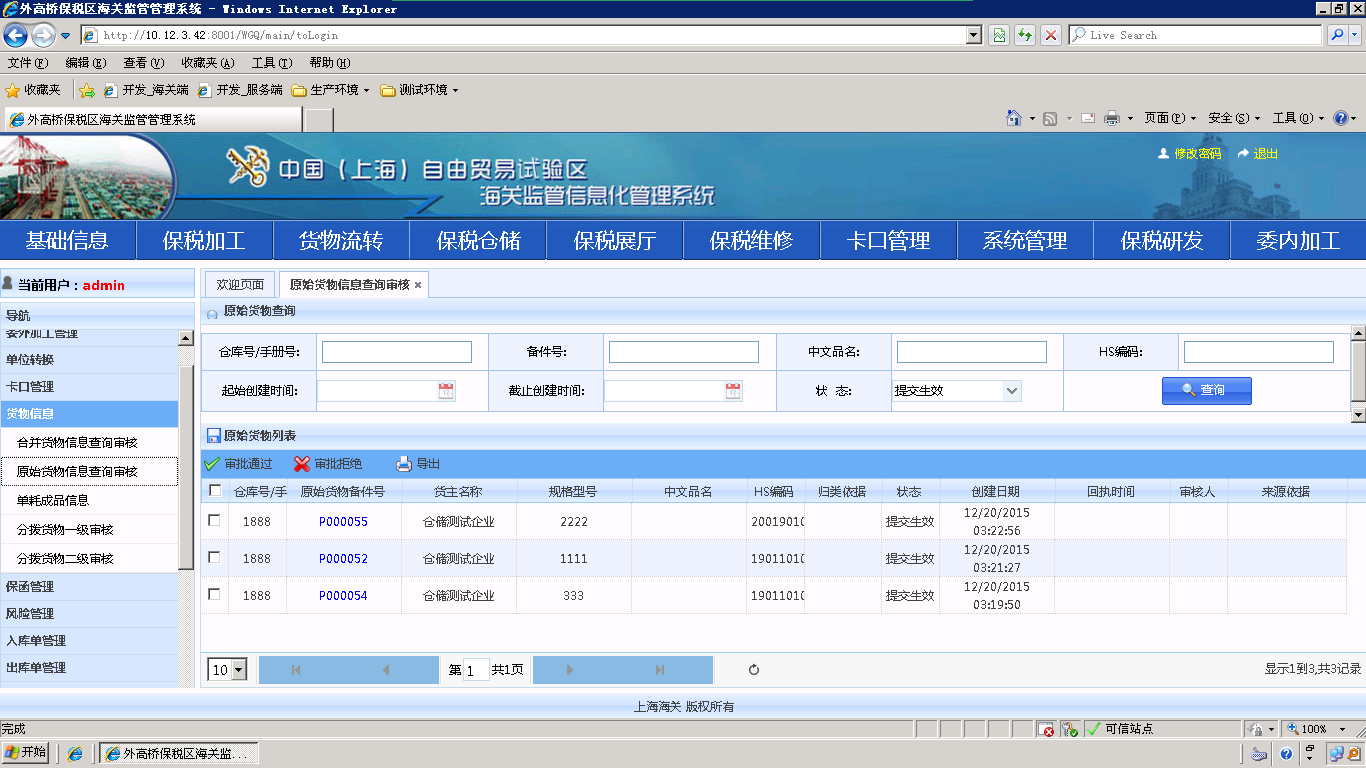Open the page size dropdown showing 10
This screenshot has height=768, width=1366.
coord(238,670)
